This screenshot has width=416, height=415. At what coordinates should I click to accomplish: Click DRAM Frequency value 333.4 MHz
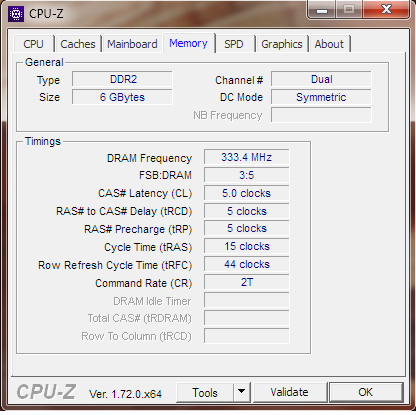click(x=247, y=157)
